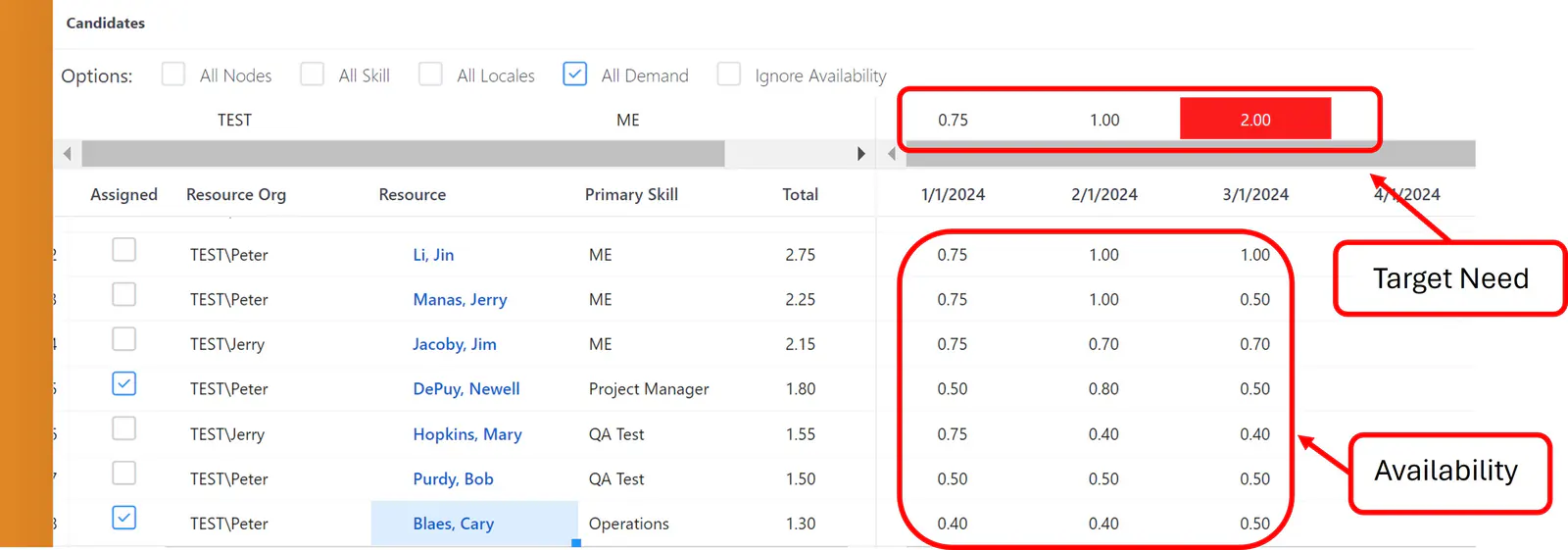Click right arrow of demand grid scrollbar
Image resolution: width=1568 pixels, height=550 pixels.
(x=860, y=154)
